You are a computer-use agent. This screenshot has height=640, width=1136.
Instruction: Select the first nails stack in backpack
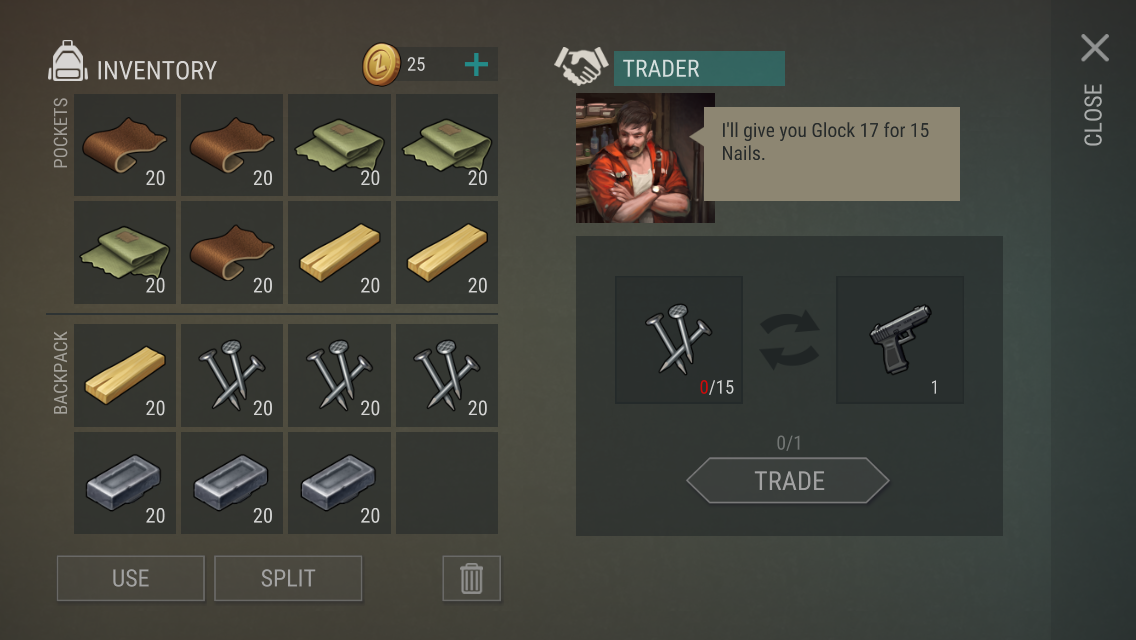coord(232,375)
